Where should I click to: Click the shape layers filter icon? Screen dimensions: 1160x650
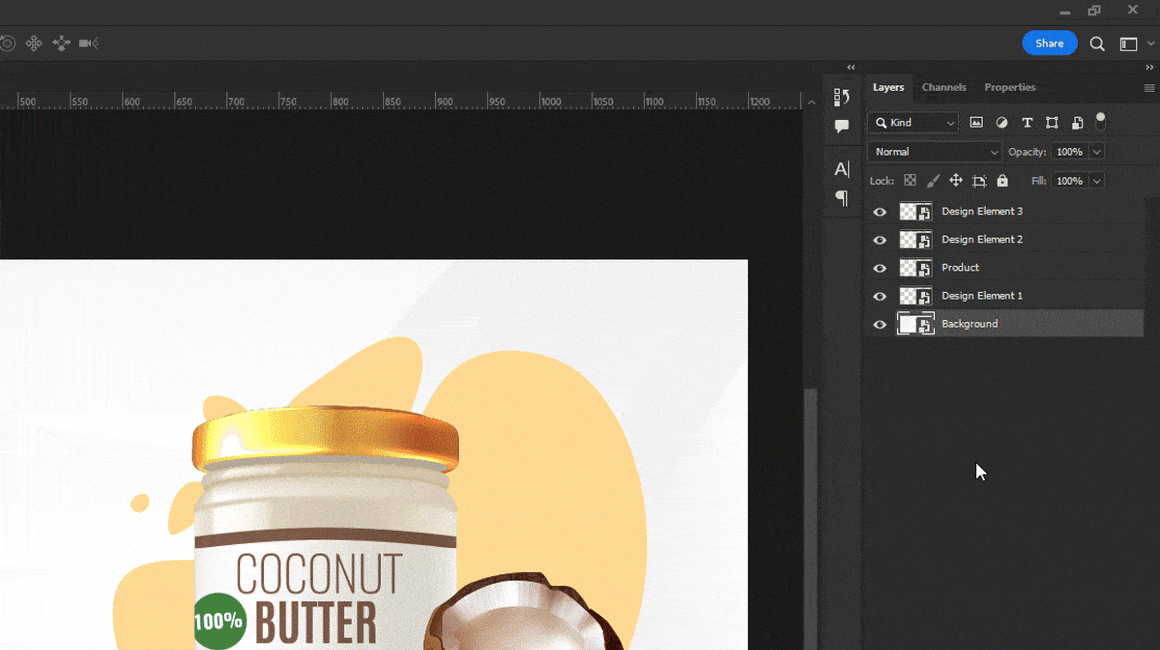pyautogui.click(x=1052, y=122)
